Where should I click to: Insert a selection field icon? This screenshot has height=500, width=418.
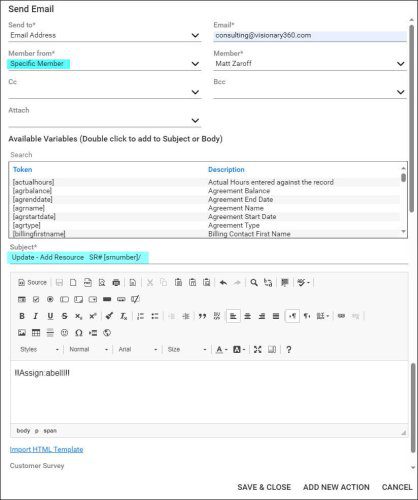click(93, 299)
